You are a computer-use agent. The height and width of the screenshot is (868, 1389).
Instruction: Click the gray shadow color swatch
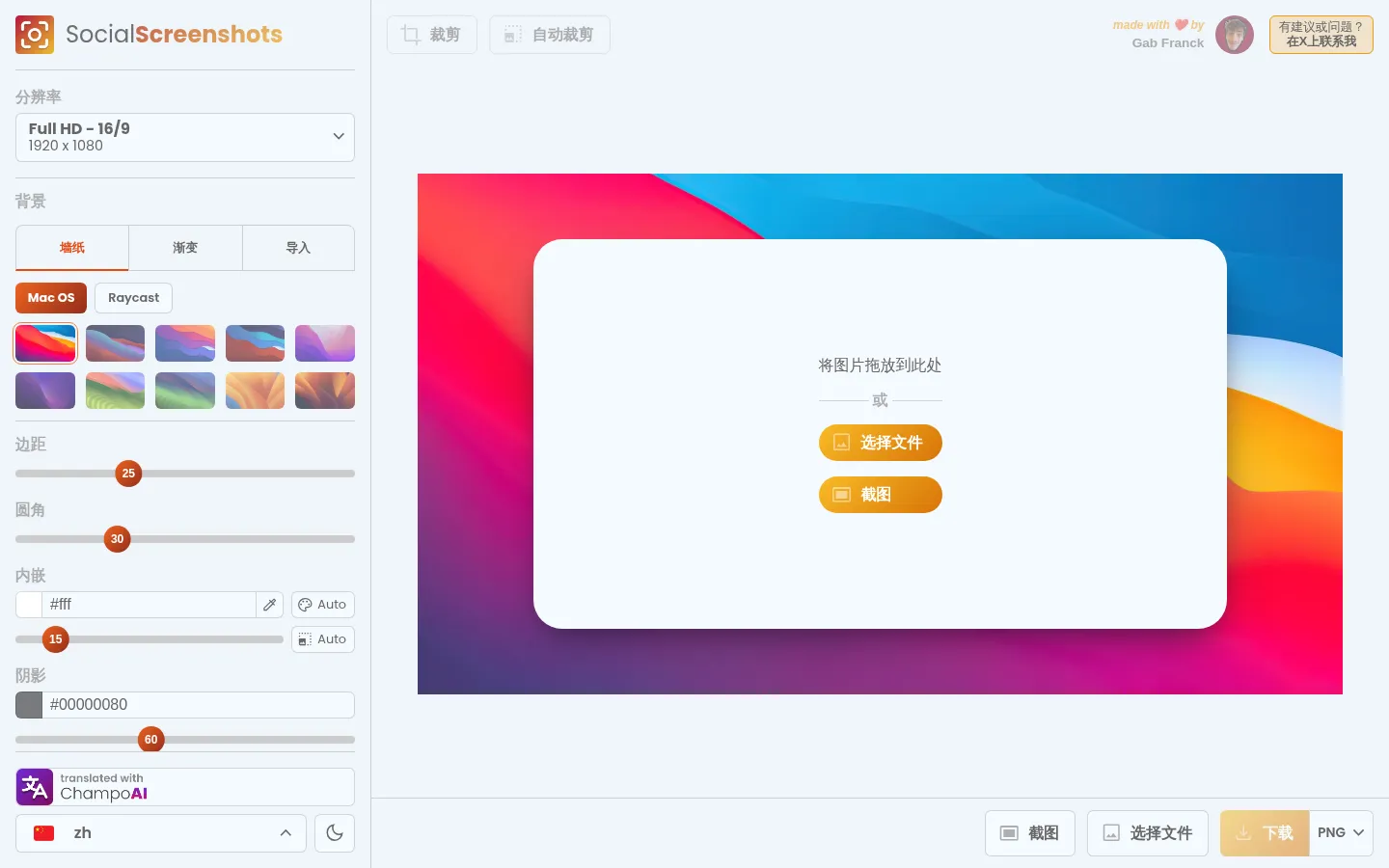click(29, 705)
